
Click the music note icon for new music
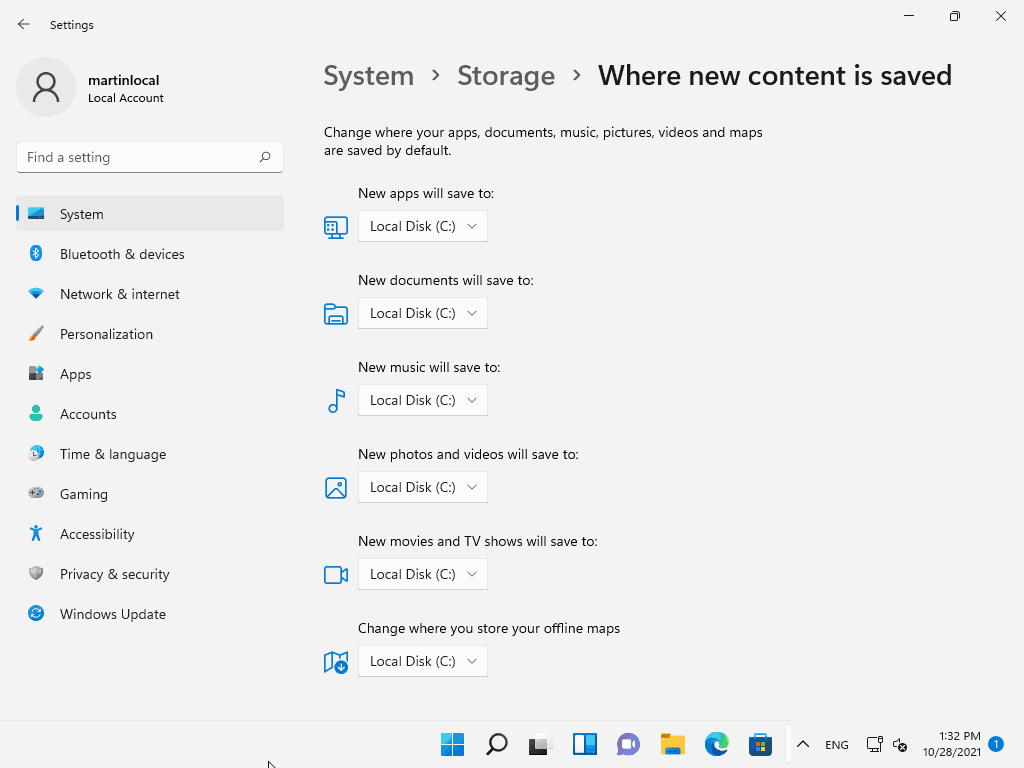(x=336, y=400)
